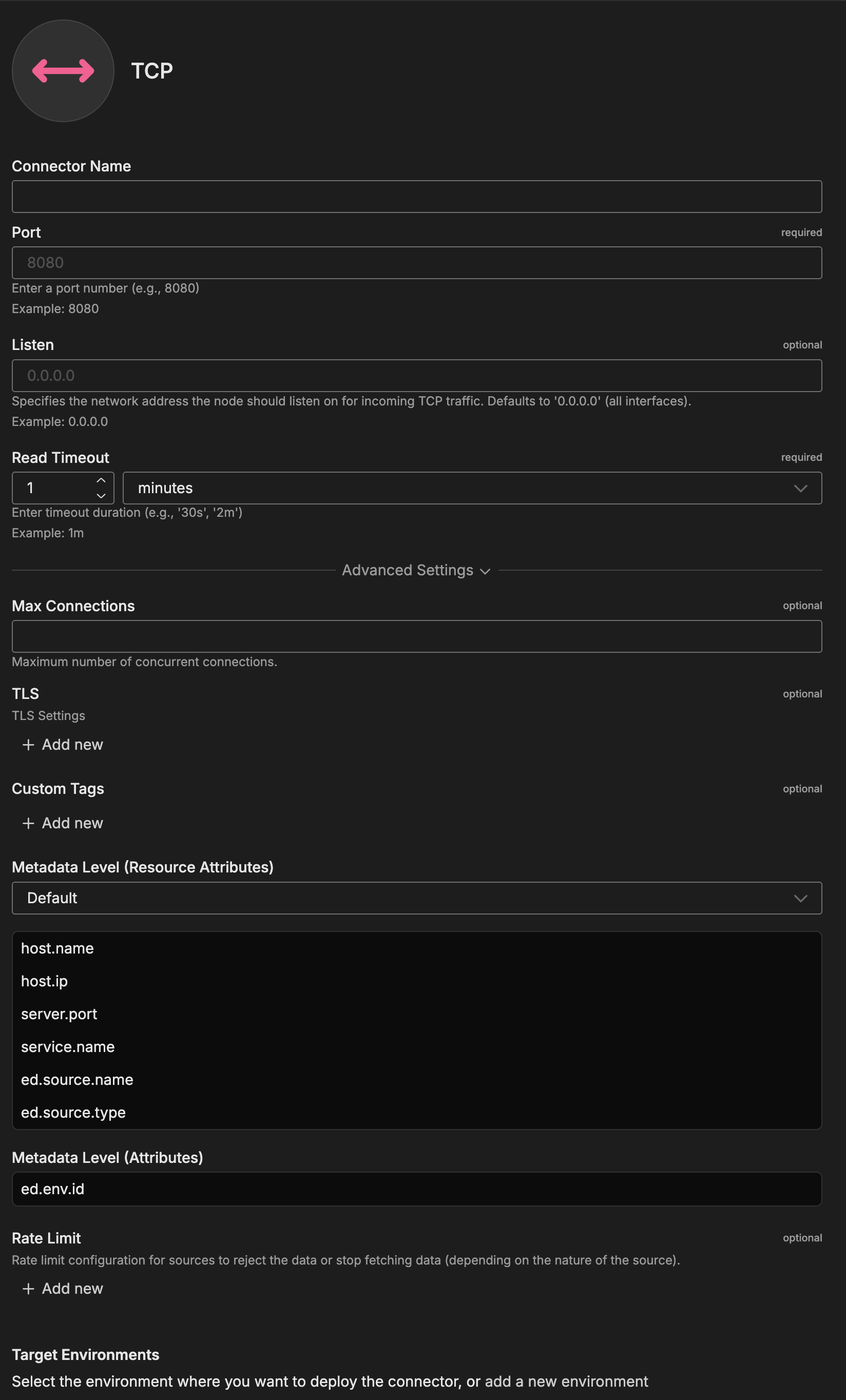Image resolution: width=846 pixels, height=1400 pixels.
Task: Add new Custom Tags entry
Action: [x=72, y=823]
